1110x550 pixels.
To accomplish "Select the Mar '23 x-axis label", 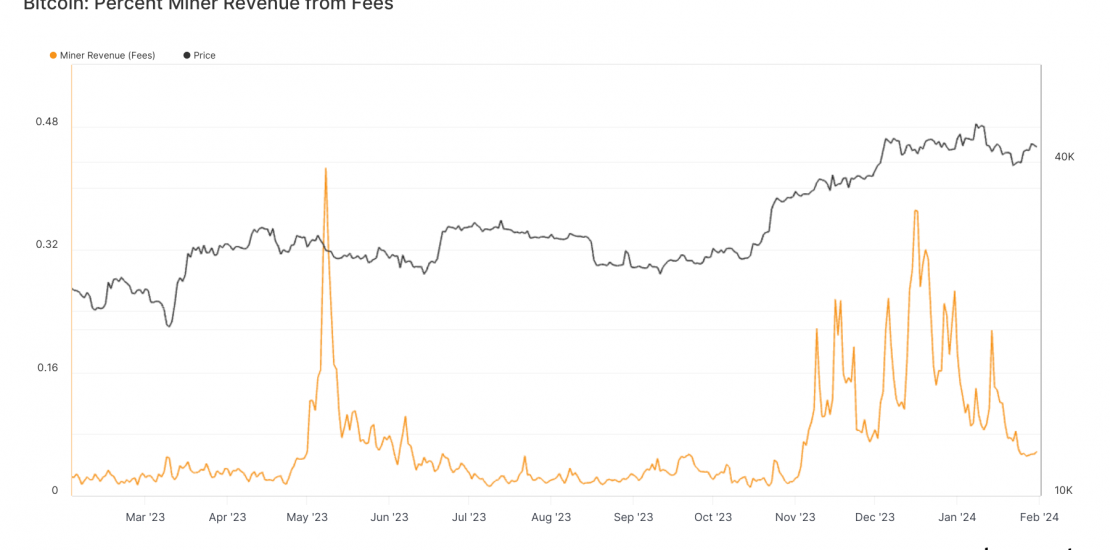I will 145,517.
